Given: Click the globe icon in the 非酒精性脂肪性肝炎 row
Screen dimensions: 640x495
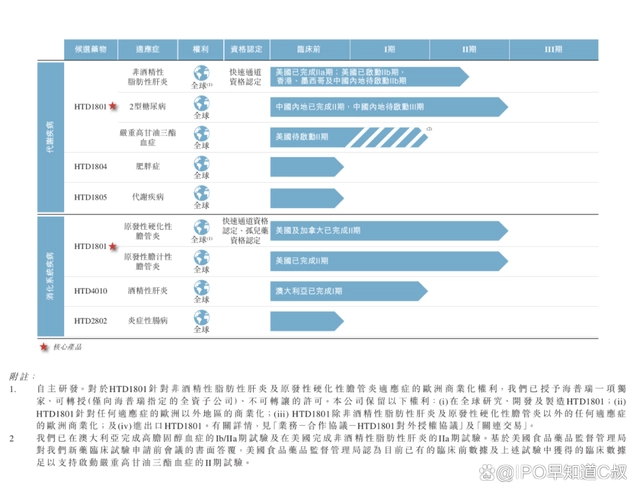Looking at the screenshot, I should 201,73.
